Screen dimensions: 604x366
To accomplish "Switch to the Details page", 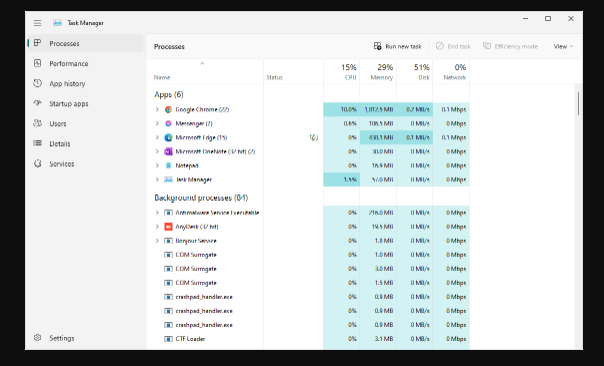I will click(x=86, y=143).
